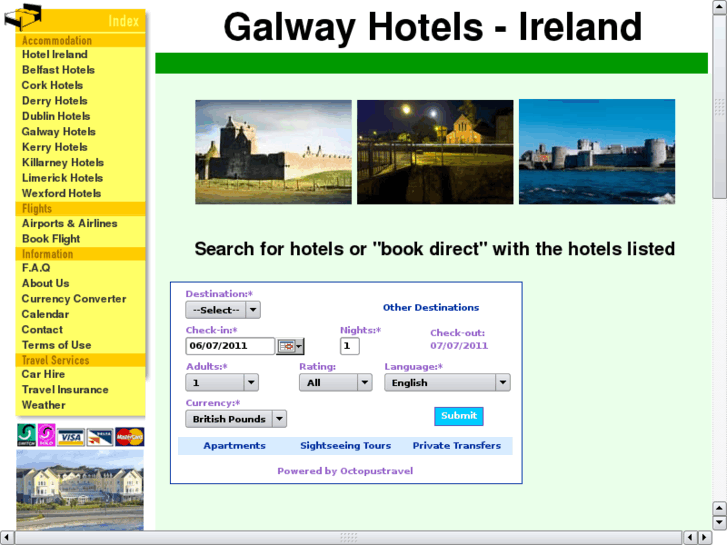Follow the Other Destinations link
727x545 pixels.
click(x=431, y=308)
